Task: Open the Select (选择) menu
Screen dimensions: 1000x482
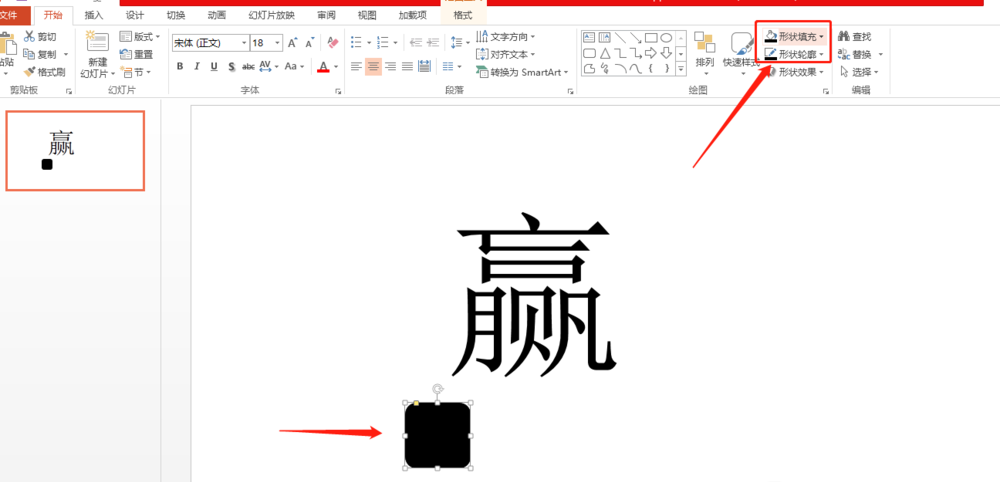Action: coord(859,72)
